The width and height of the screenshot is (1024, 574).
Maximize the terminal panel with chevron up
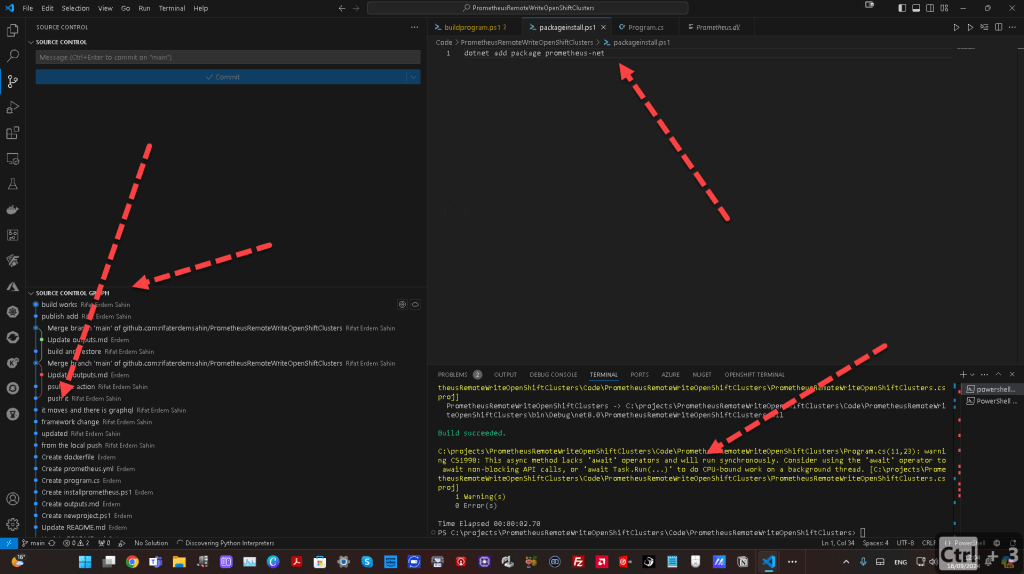point(998,375)
